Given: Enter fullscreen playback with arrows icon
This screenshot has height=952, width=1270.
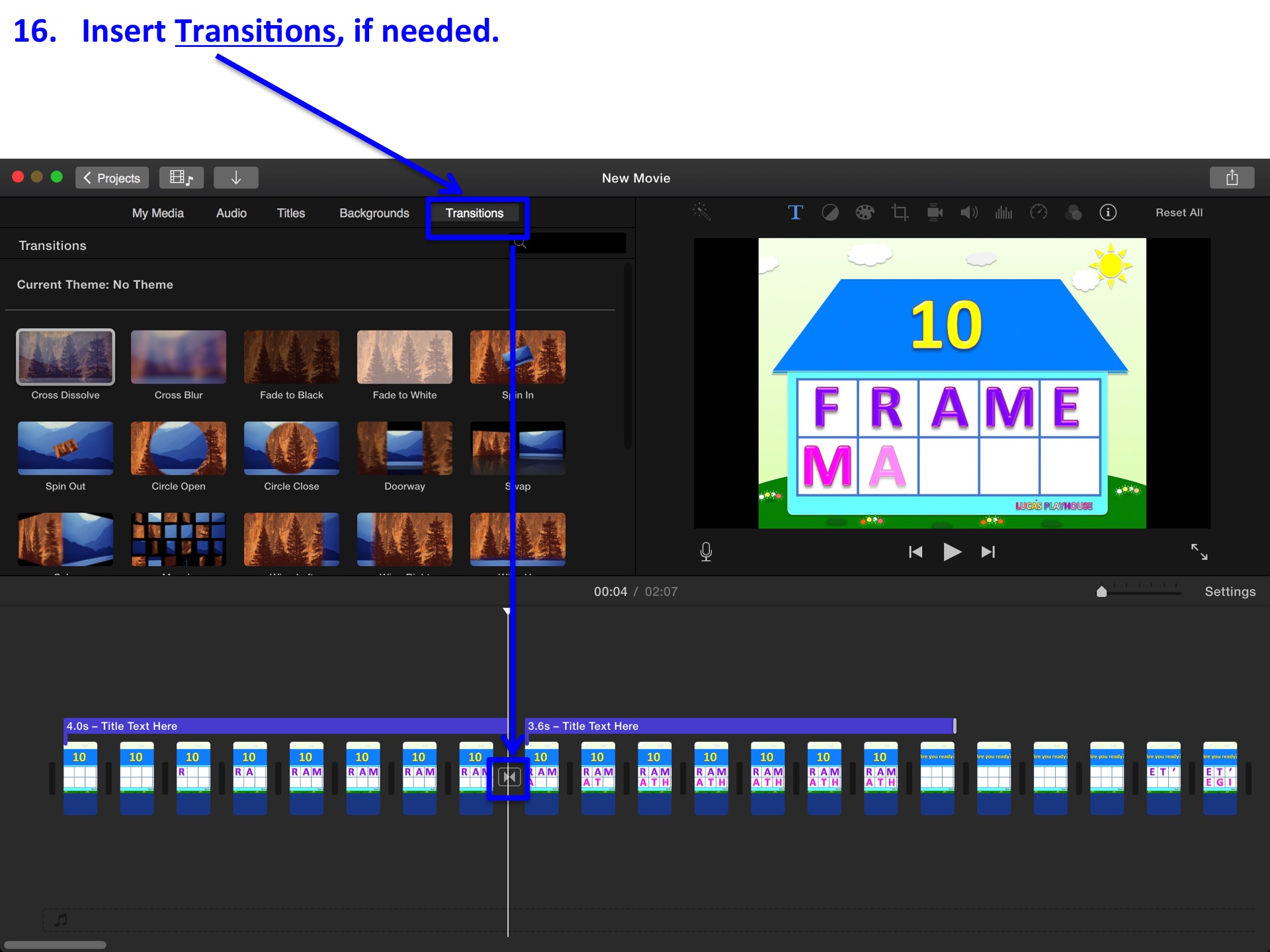Looking at the screenshot, I should click(1199, 551).
